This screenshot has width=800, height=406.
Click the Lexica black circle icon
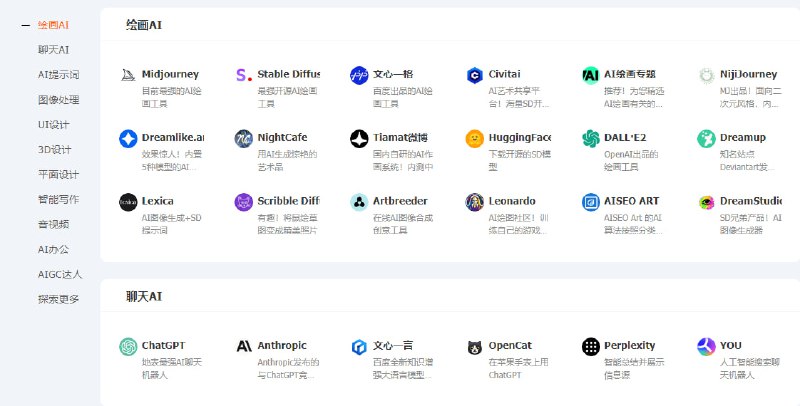[x=128, y=202]
